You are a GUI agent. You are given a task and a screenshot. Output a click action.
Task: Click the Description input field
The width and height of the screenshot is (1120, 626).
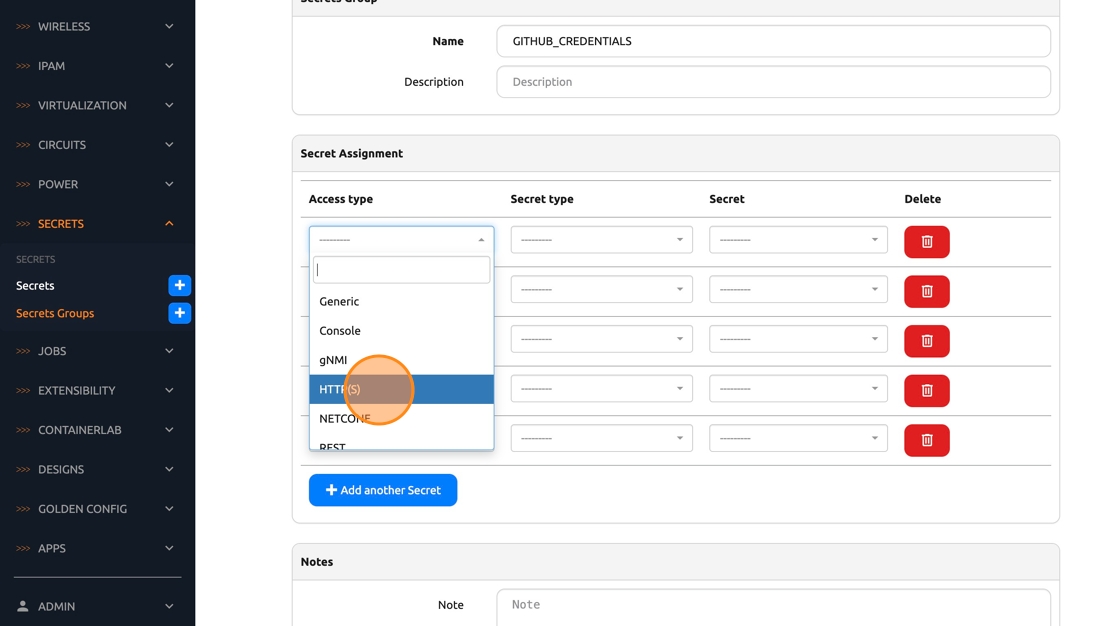click(x=773, y=82)
